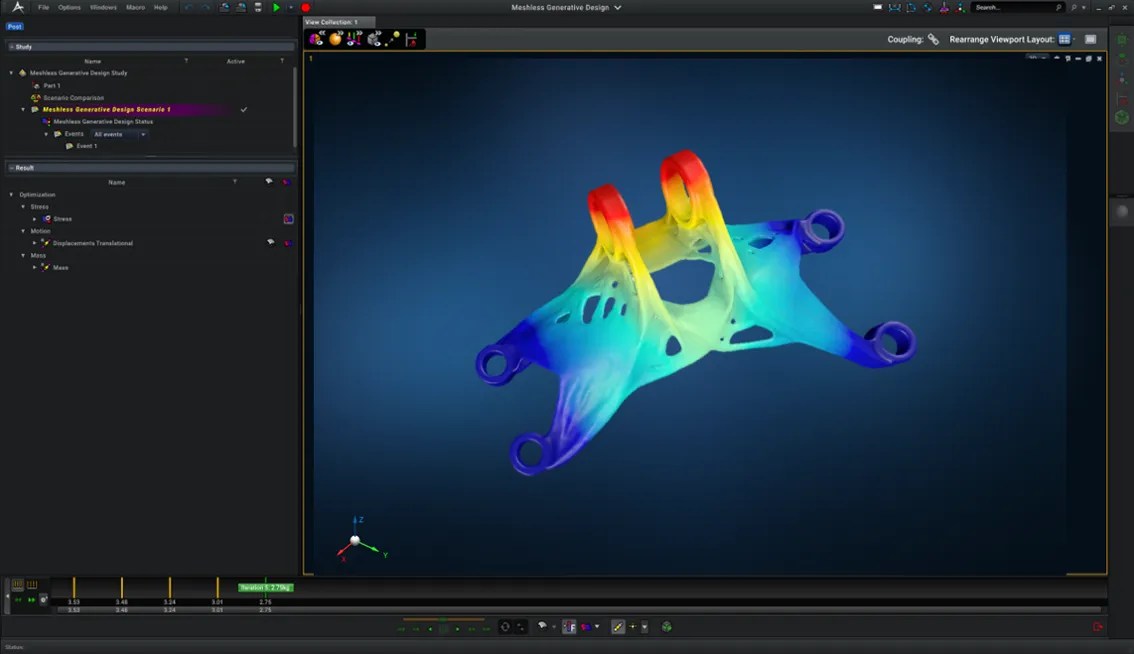The image size is (1134, 654).
Task: Collapse the Meshless Generative Design Study tree
Action: click(x=11, y=73)
